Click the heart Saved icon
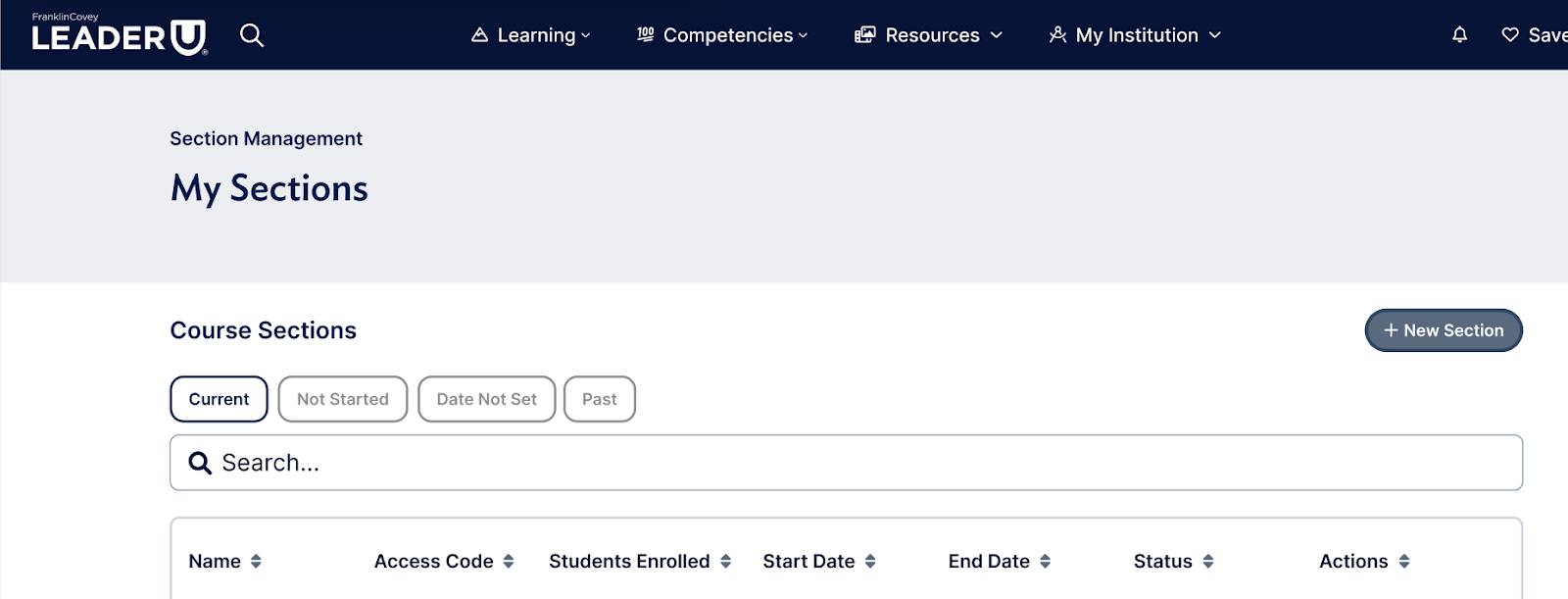The width and height of the screenshot is (1568, 599). (x=1510, y=35)
